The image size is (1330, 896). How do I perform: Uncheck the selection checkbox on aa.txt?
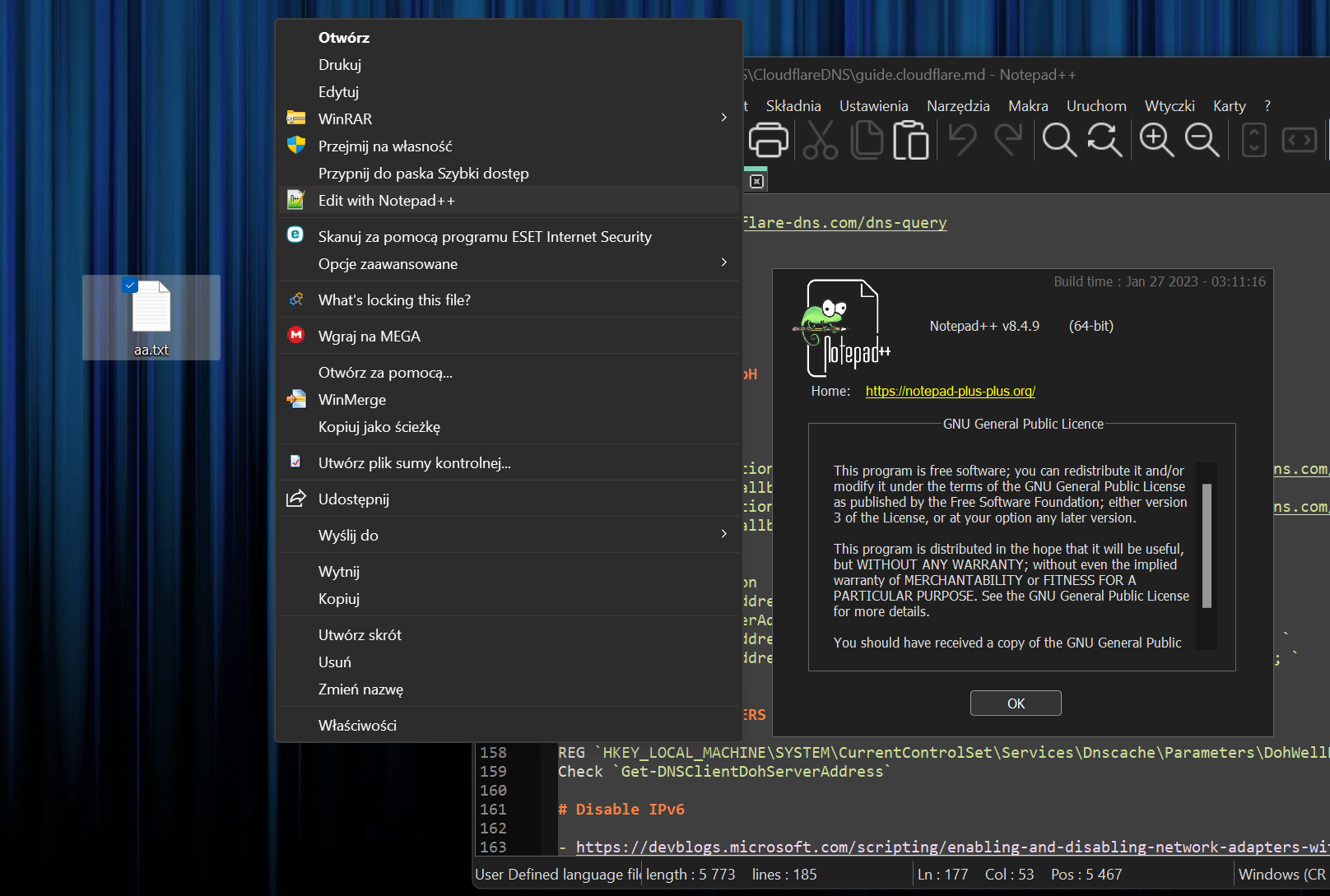point(130,285)
